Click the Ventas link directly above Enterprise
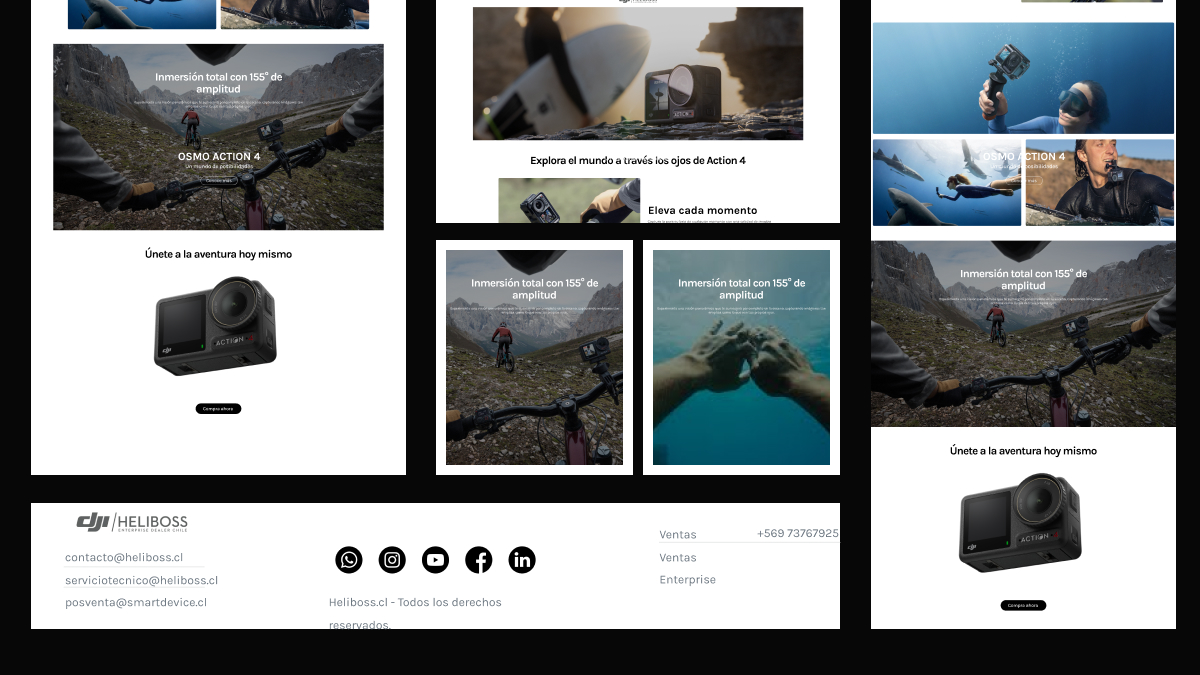 pyautogui.click(x=678, y=557)
